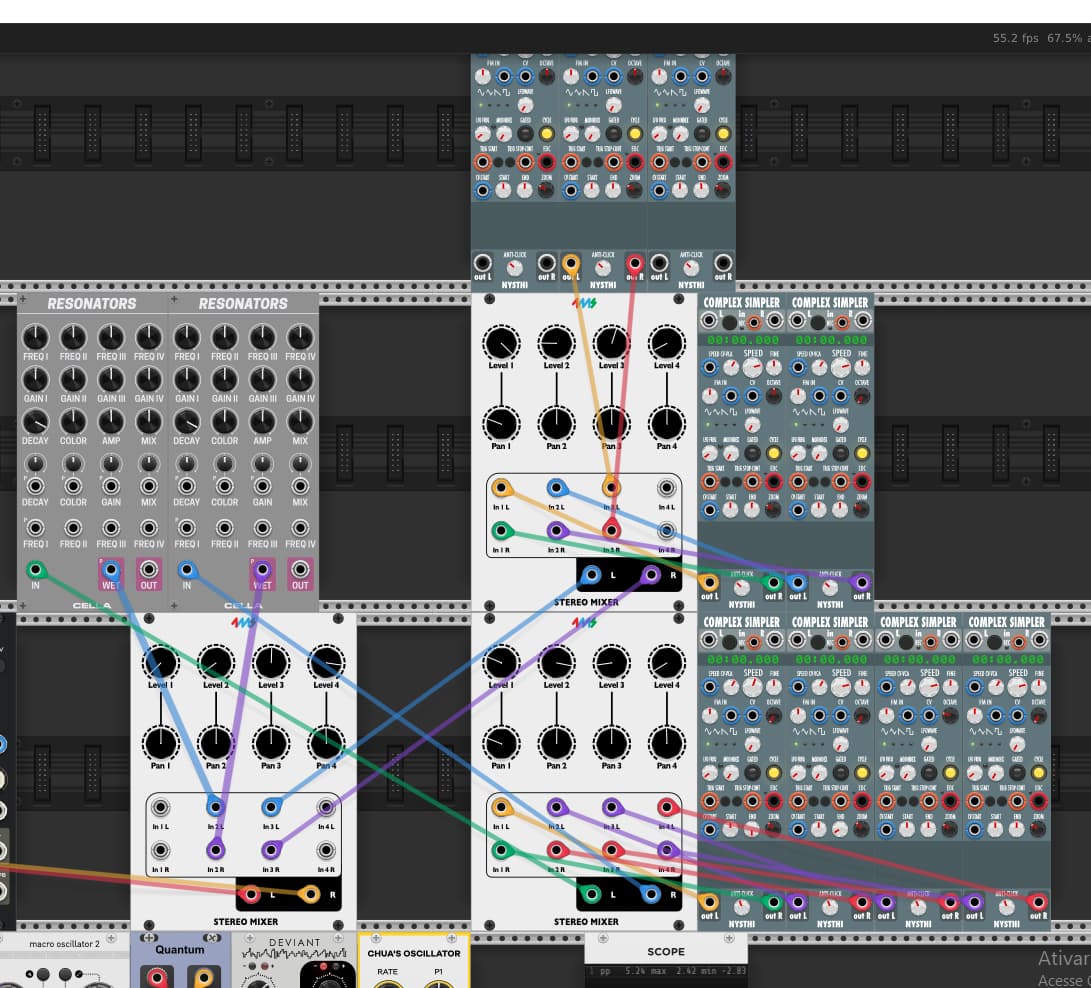Click the OUT jack on the right Resonators module
Viewport: 1091px width, 988px height.
coord(300,571)
